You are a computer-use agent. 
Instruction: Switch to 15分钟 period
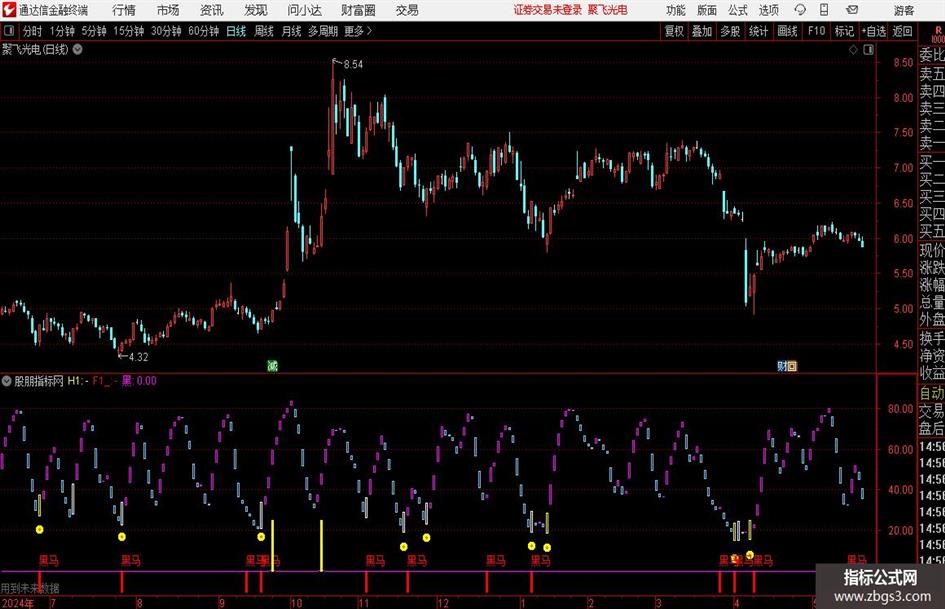tap(129, 31)
